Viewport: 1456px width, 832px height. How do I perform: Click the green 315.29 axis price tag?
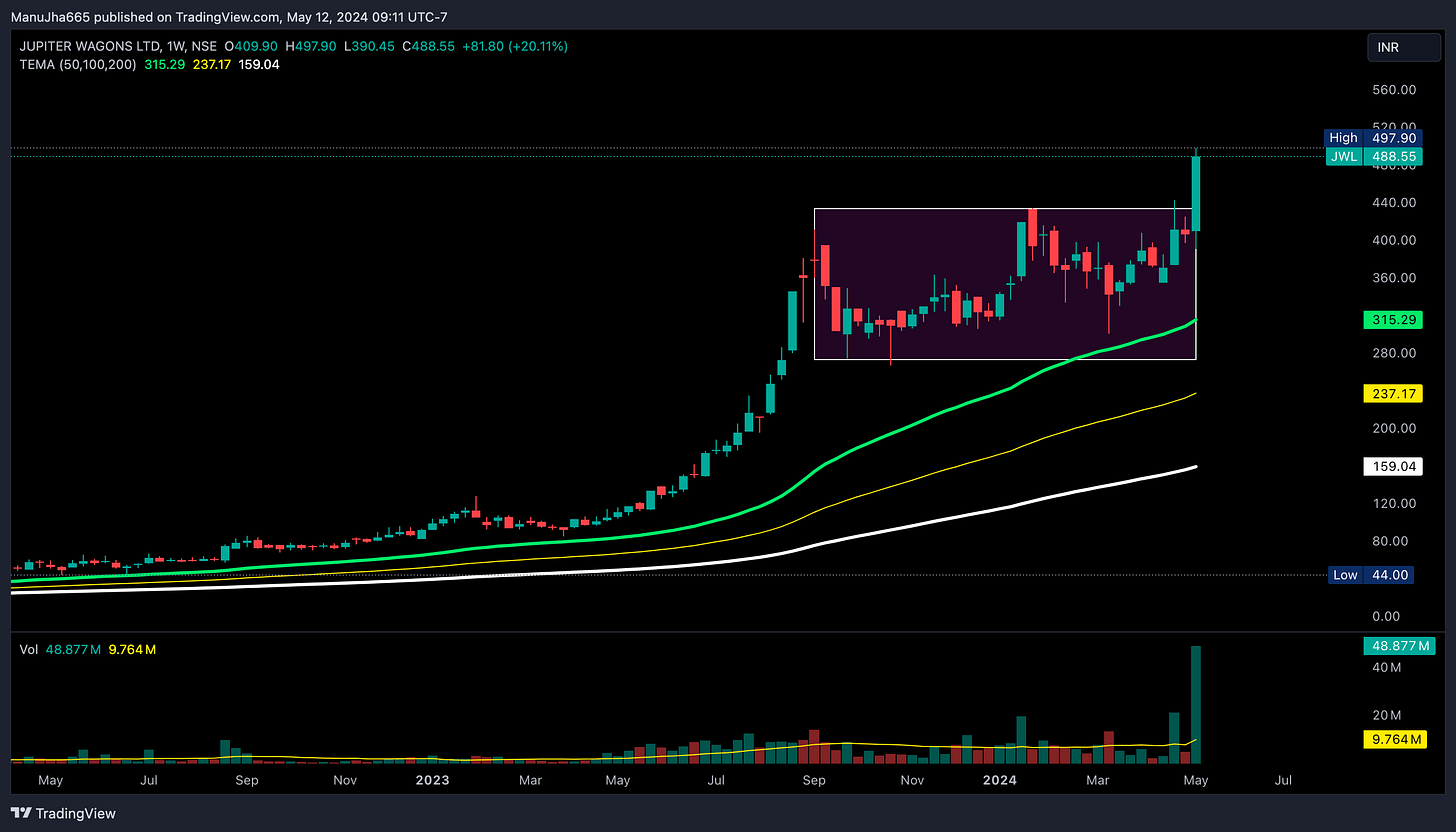click(x=1392, y=321)
